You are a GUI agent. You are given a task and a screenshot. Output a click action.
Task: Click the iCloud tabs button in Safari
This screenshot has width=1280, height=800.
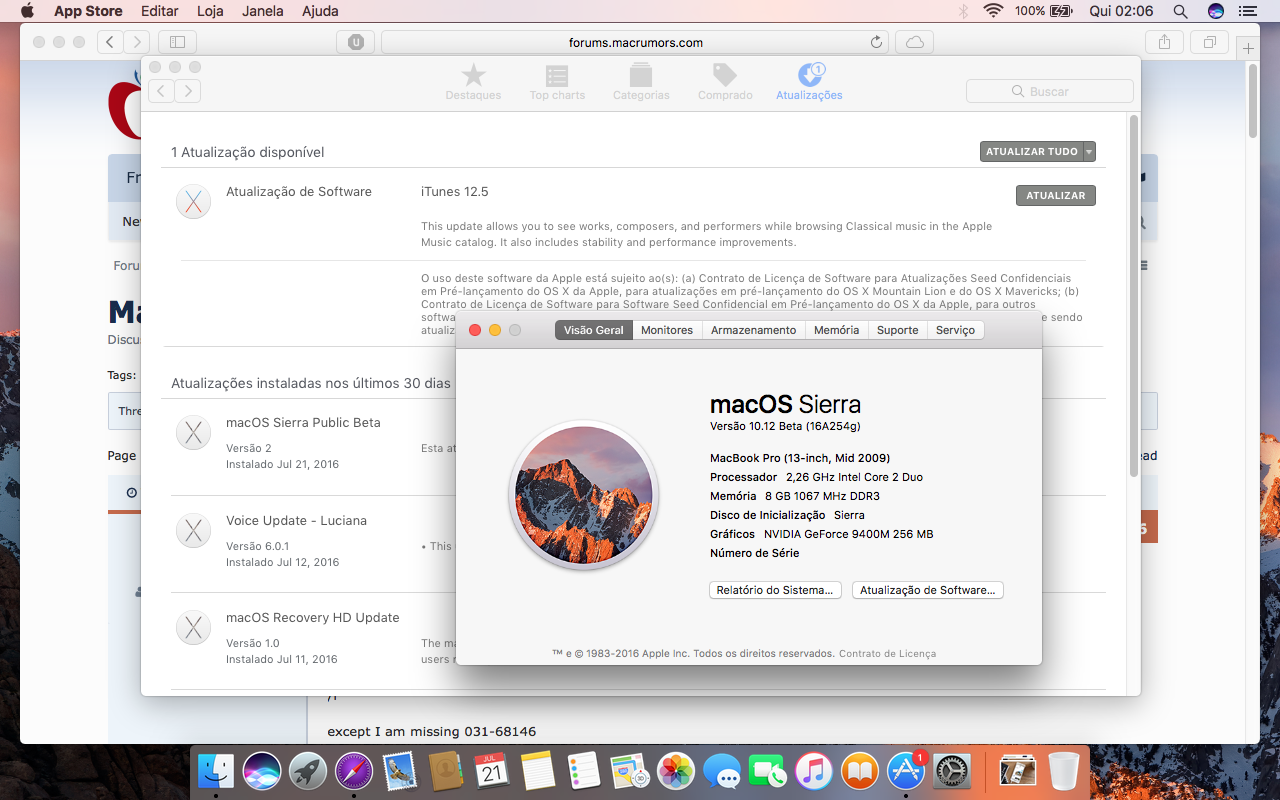914,42
